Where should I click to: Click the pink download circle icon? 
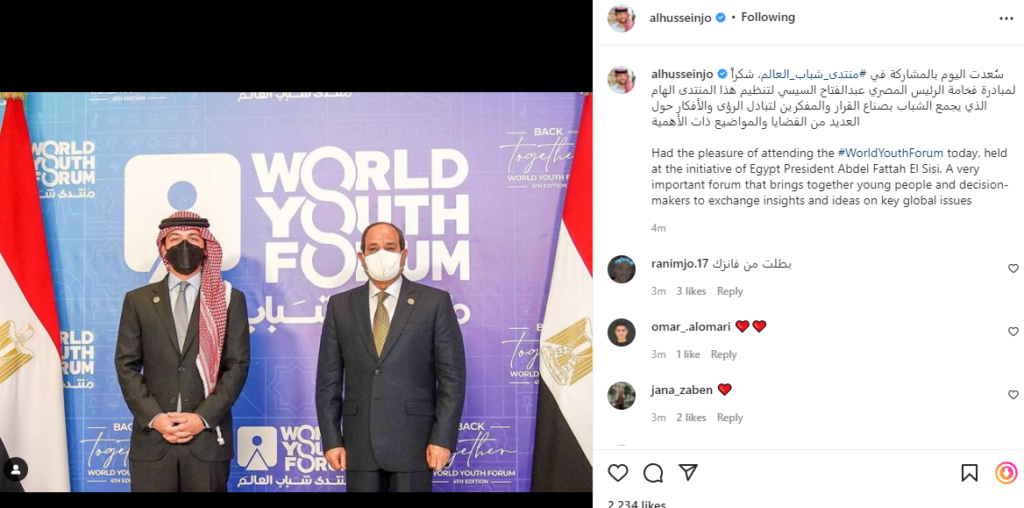(x=1006, y=472)
